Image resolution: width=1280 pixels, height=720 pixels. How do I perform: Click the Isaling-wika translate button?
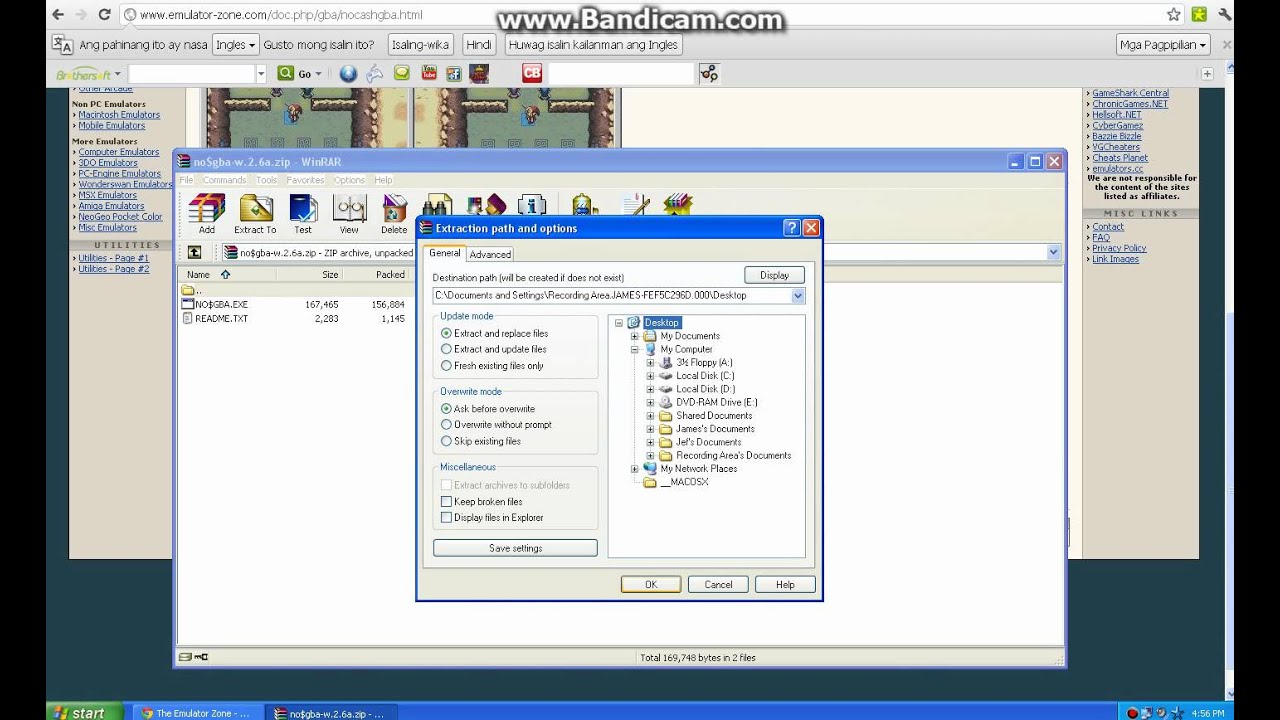(420, 44)
